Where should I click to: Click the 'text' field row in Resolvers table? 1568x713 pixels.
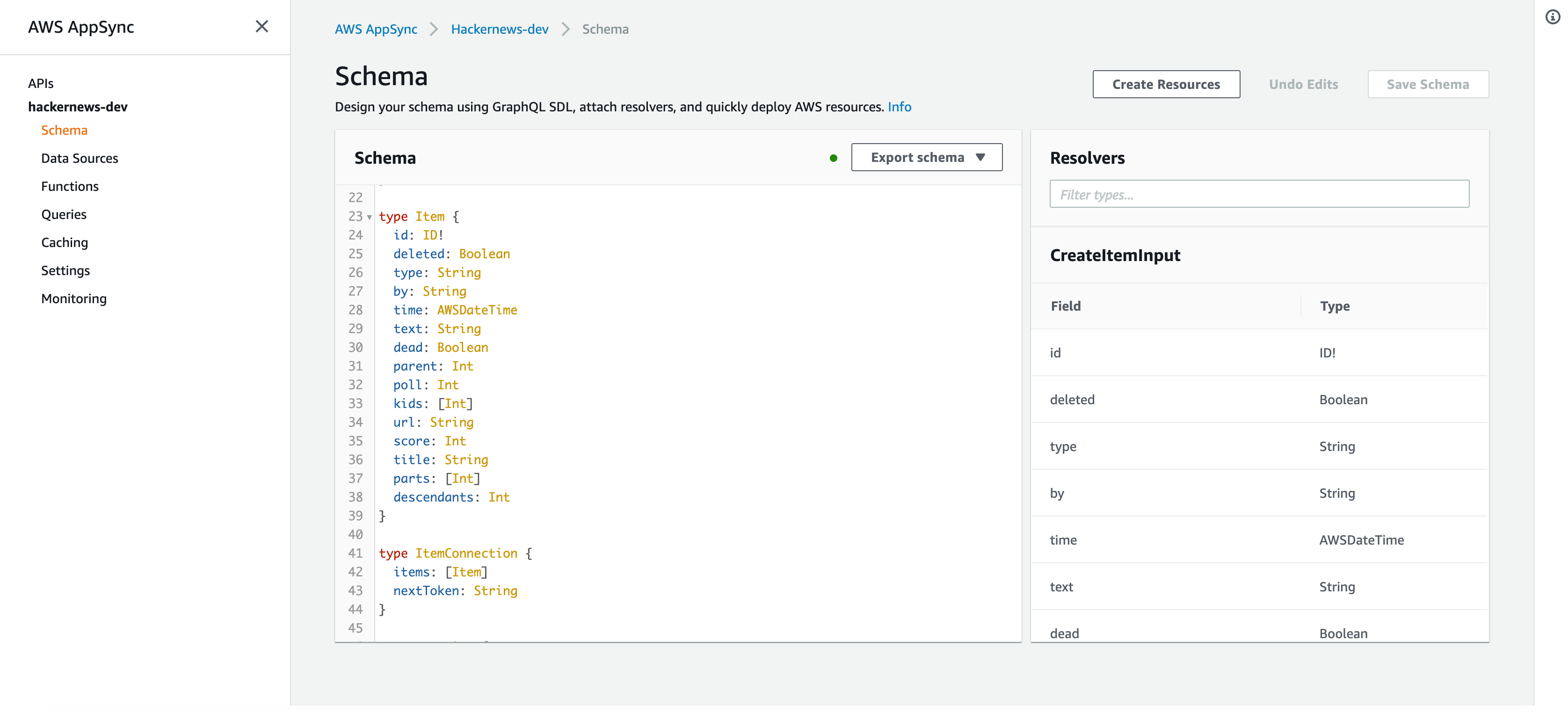(x=1259, y=587)
